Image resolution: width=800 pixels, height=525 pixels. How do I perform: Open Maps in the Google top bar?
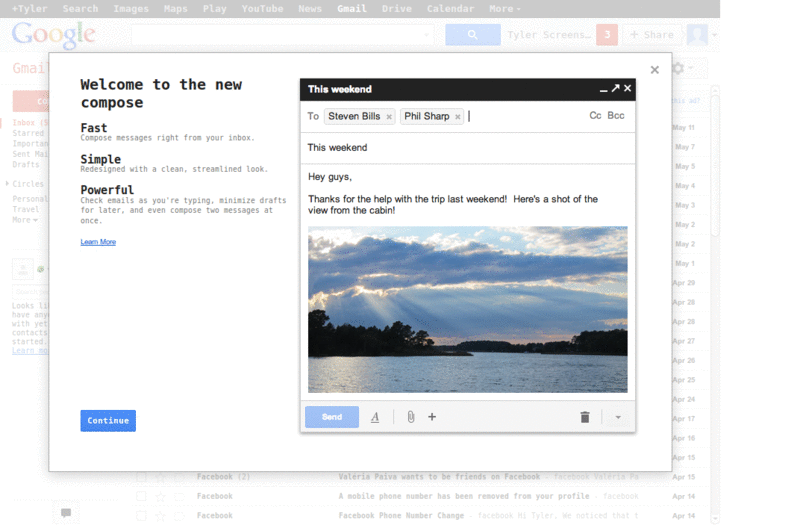[176, 9]
